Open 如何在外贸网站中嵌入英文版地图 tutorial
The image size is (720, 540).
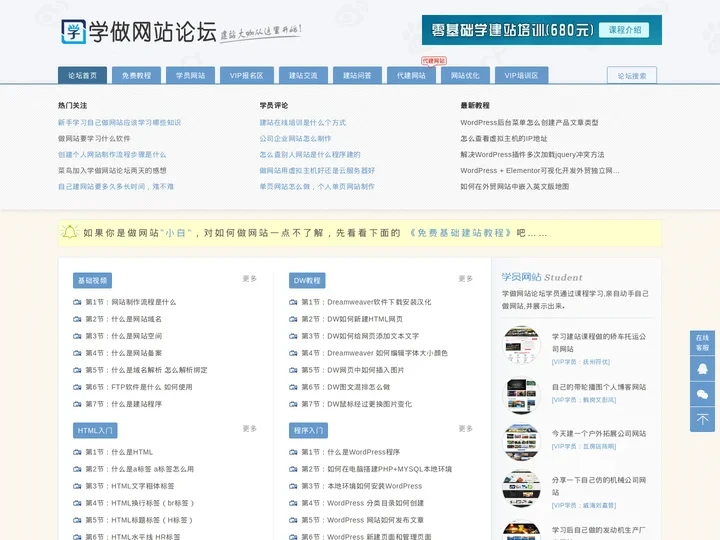point(515,187)
